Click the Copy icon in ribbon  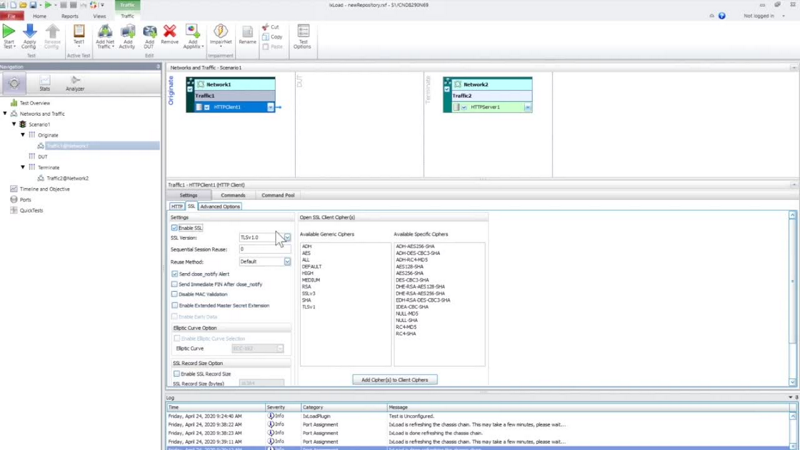pyautogui.click(x=265, y=37)
